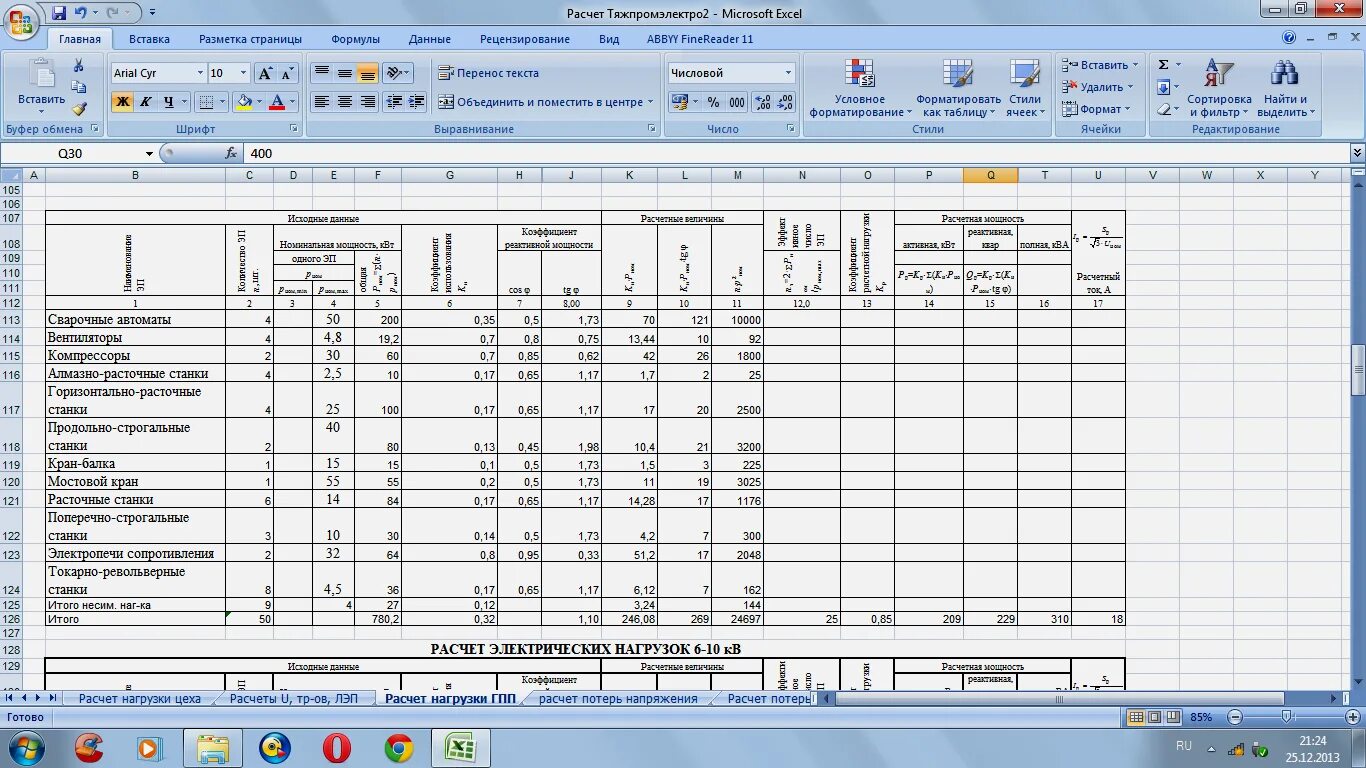Save the workbook from quick access toolbar
The width and height of the screenshot is (1366, 768).
tap(59, 13)
